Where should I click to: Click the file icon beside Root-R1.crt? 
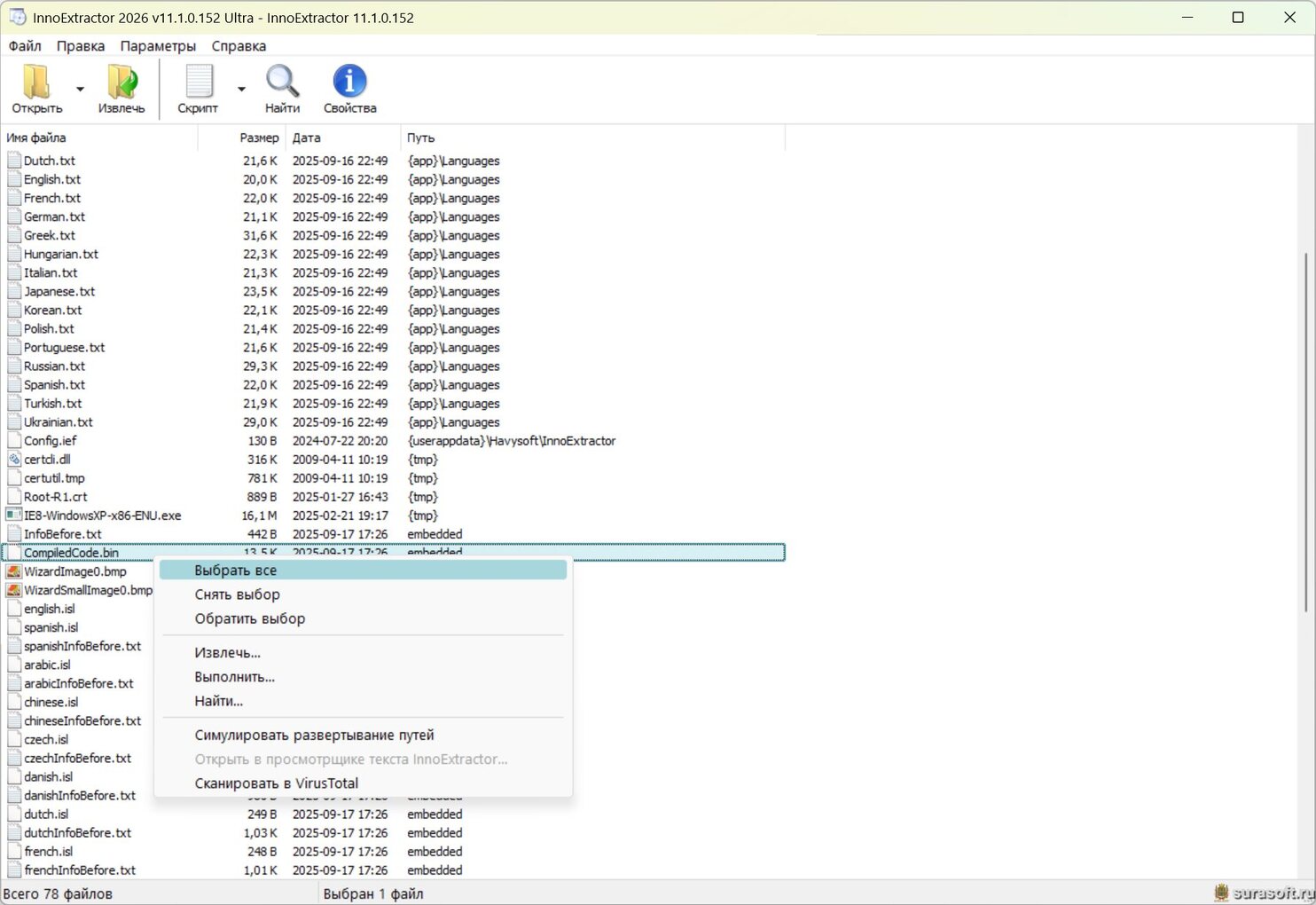pos(14,496)
